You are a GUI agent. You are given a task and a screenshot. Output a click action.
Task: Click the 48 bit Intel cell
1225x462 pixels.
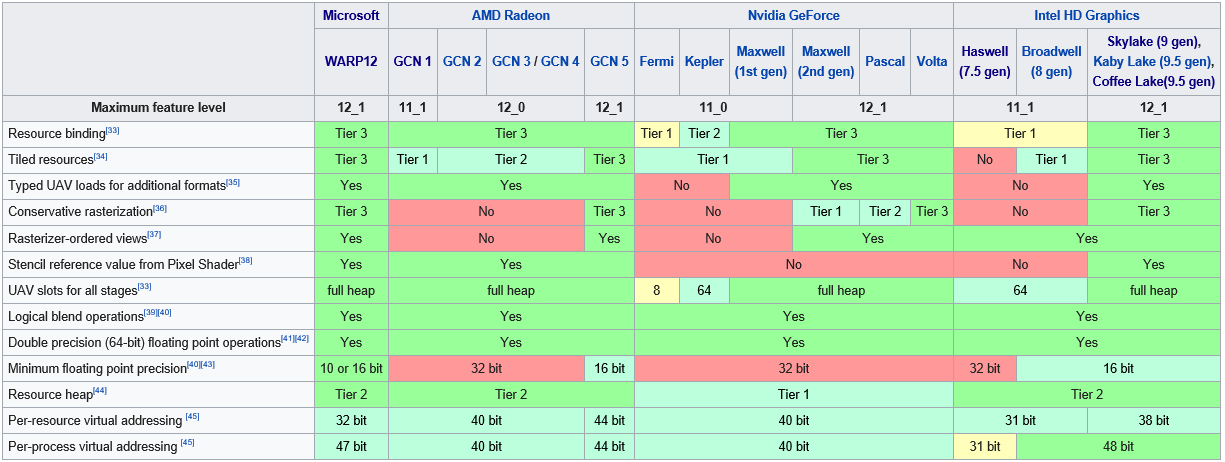[x=1119, y=447]
